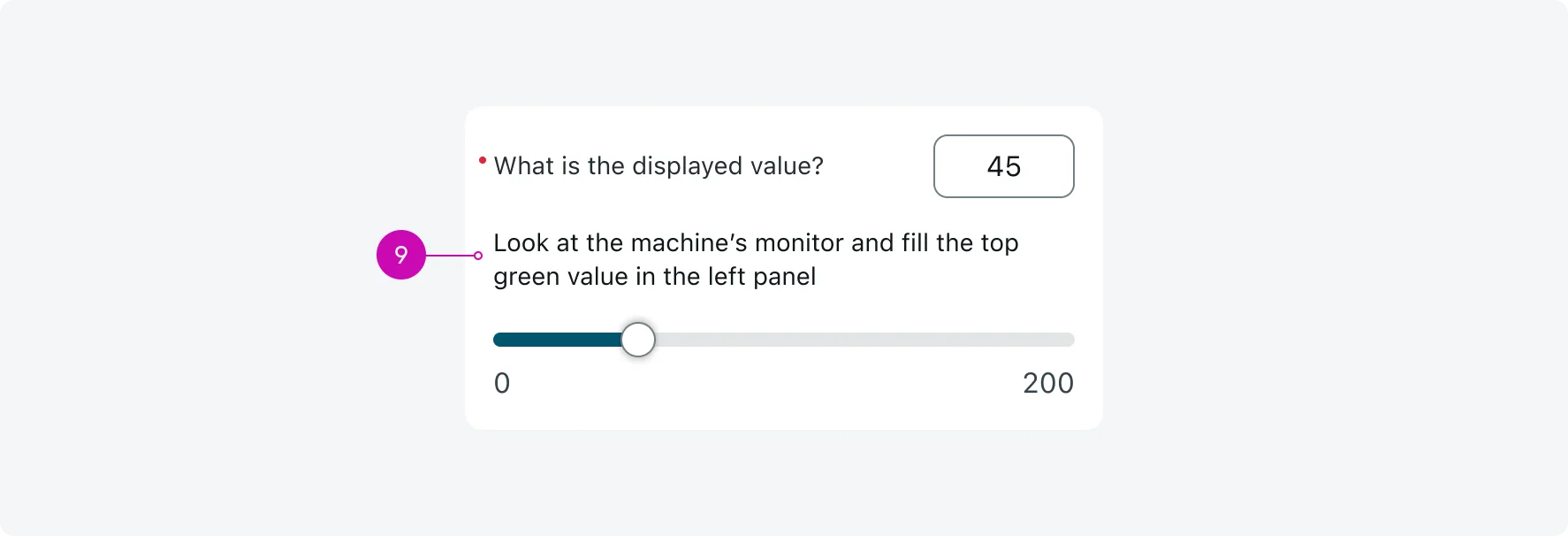This screenshot has height=536, width=1568.
Task: Click the magenta annotation badge labeled 9
Action: (x=402, y=256)
